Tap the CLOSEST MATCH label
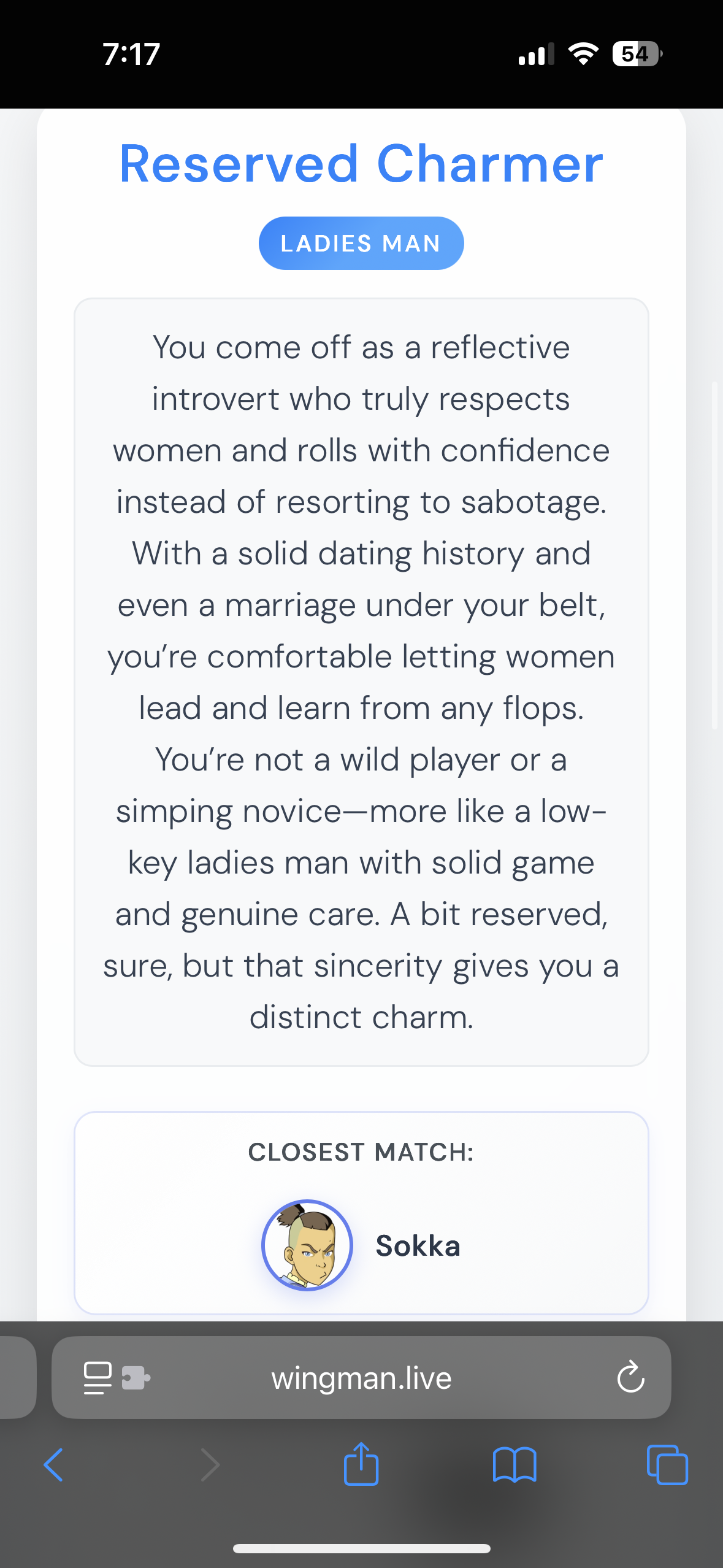The height and width of the screenshot is (1568, 723). (361, 1152)
